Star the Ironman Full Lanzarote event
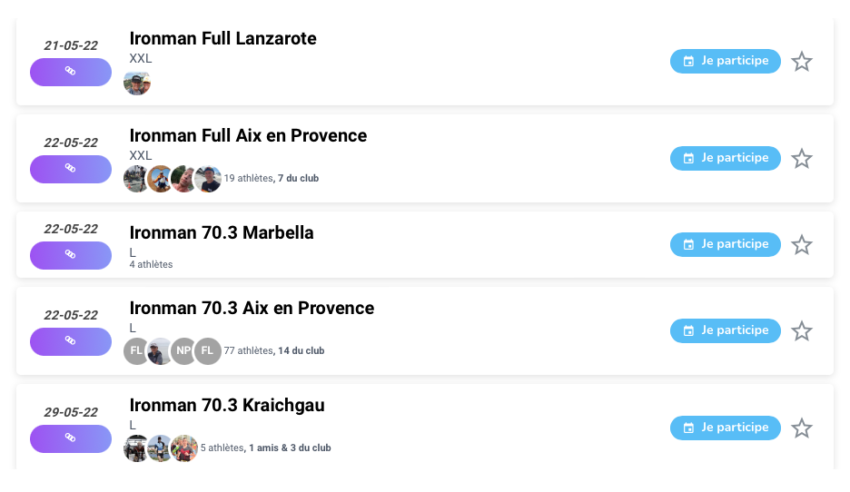The image size is (850, 492). point(801,62)
